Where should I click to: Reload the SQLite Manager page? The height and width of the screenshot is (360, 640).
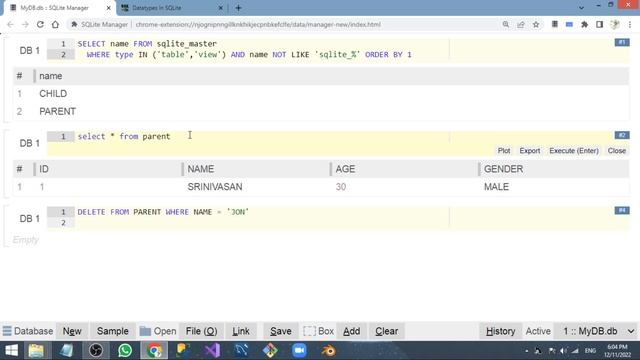pyautogui.click(x=40, y=24)
